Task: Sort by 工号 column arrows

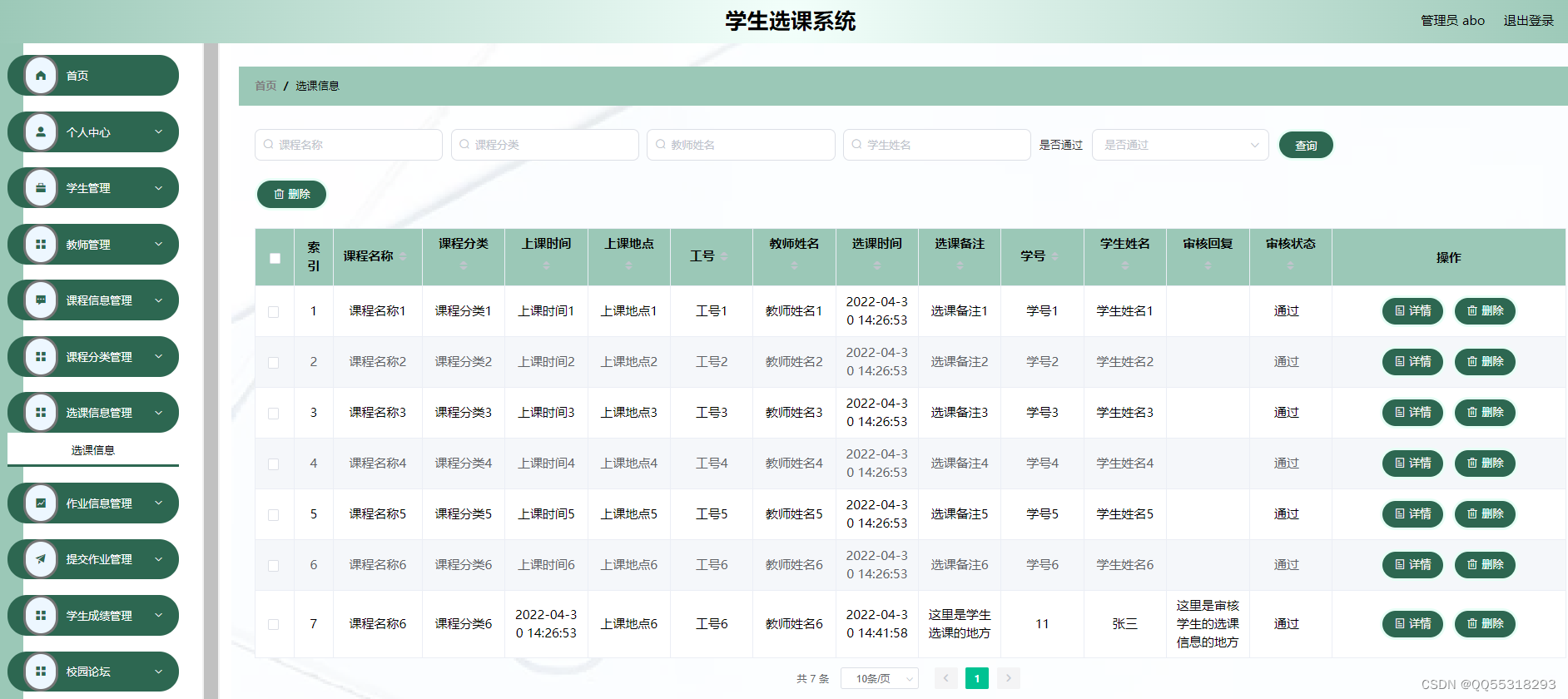Action: click(x=724, y=256)
